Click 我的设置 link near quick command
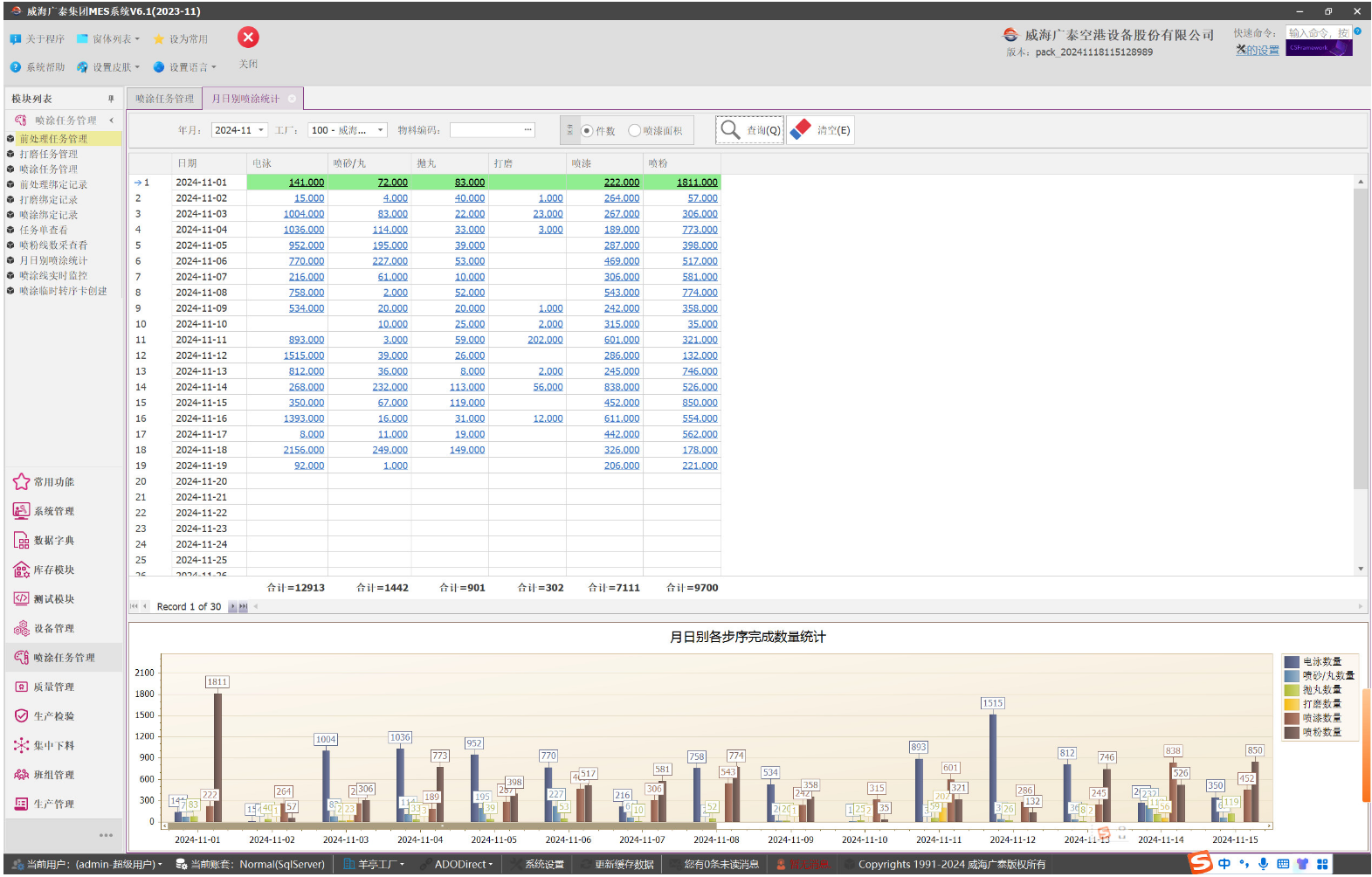 (x=1258, y=51)
